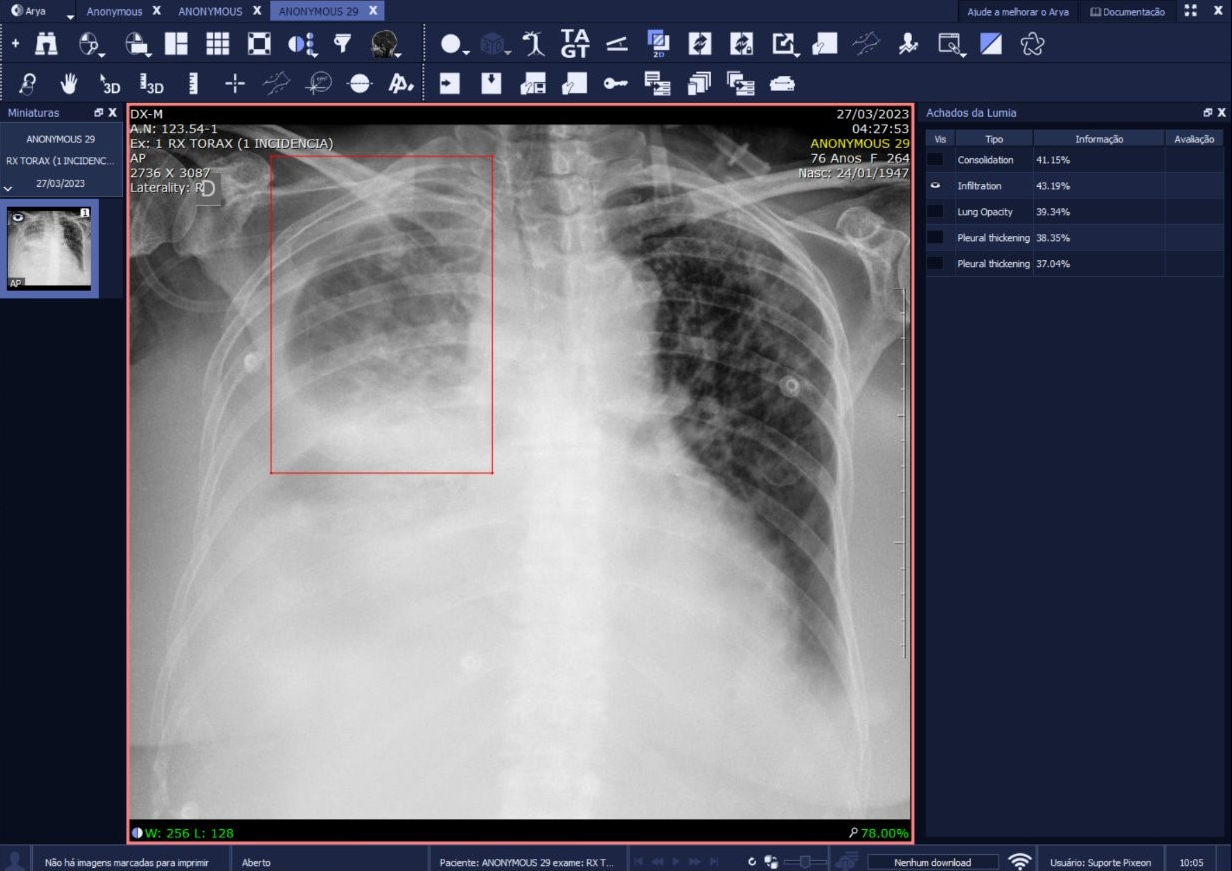Screen dimensions: 1232x871
Task: Select the crosshair tool icon
Action: [x=235, y=83]
